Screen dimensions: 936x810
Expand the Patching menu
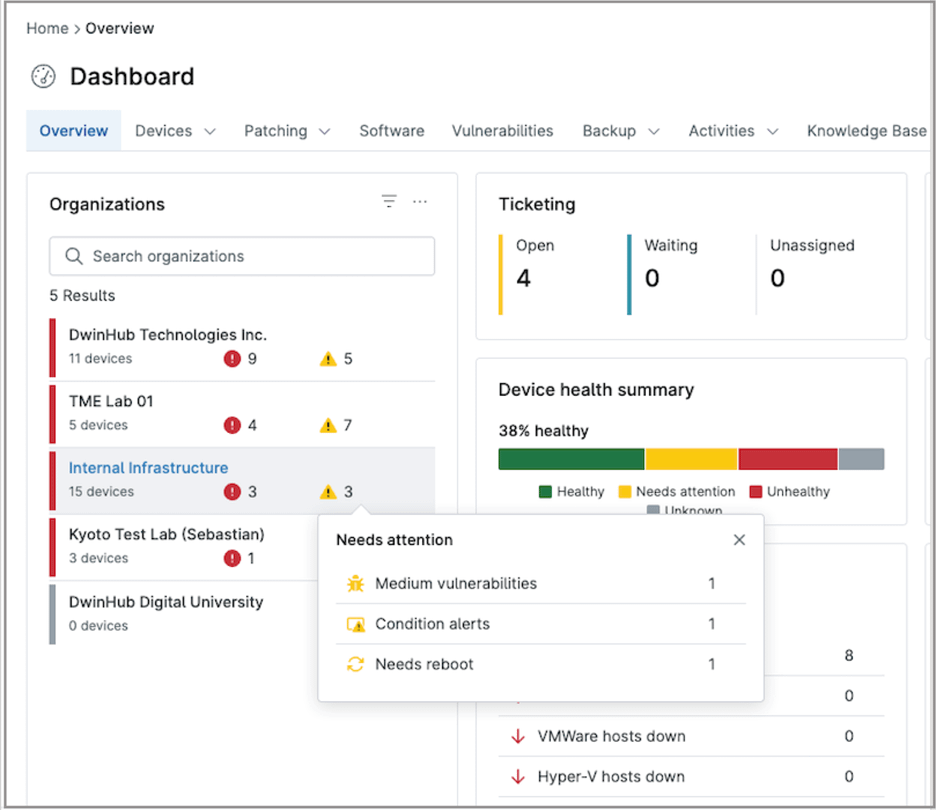(286, 131)
